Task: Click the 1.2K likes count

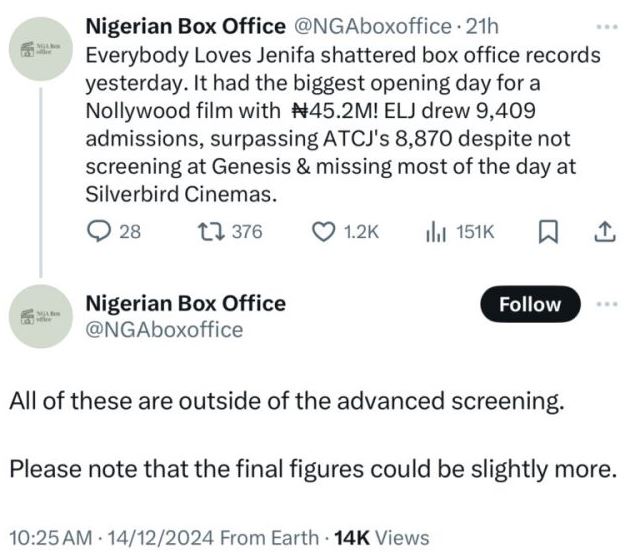Action: point(360,232)
